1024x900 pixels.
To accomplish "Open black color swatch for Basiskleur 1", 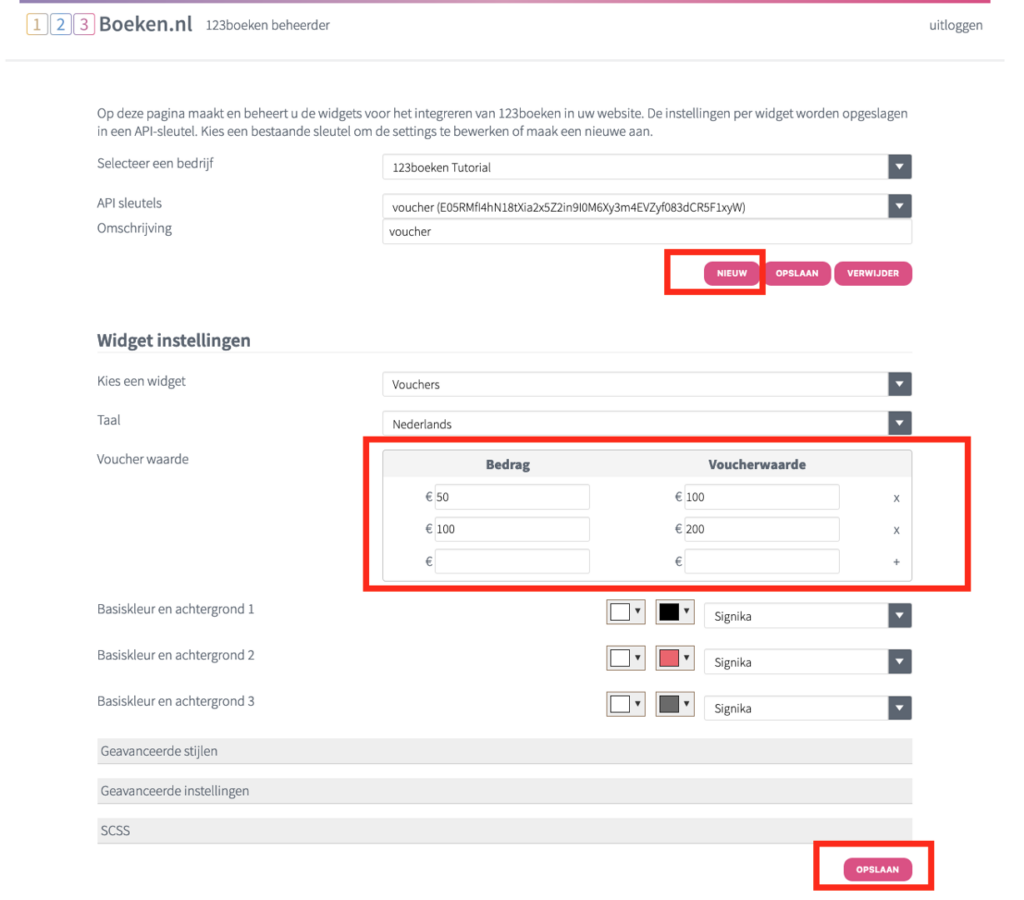I will pyautogui.click(x=675, y=612).
